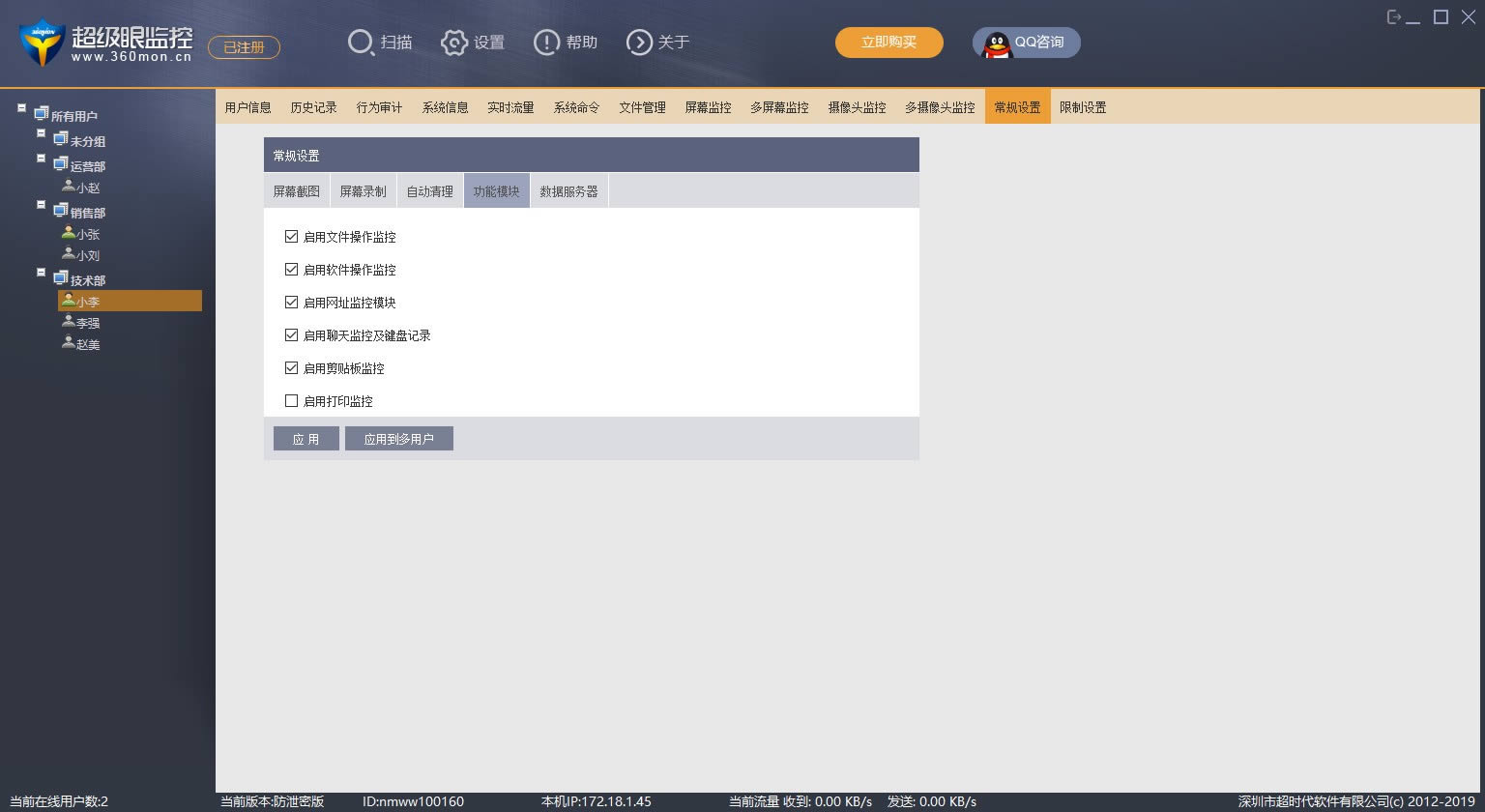Select user 赵美 in the tree

click(x=87, y=344)
